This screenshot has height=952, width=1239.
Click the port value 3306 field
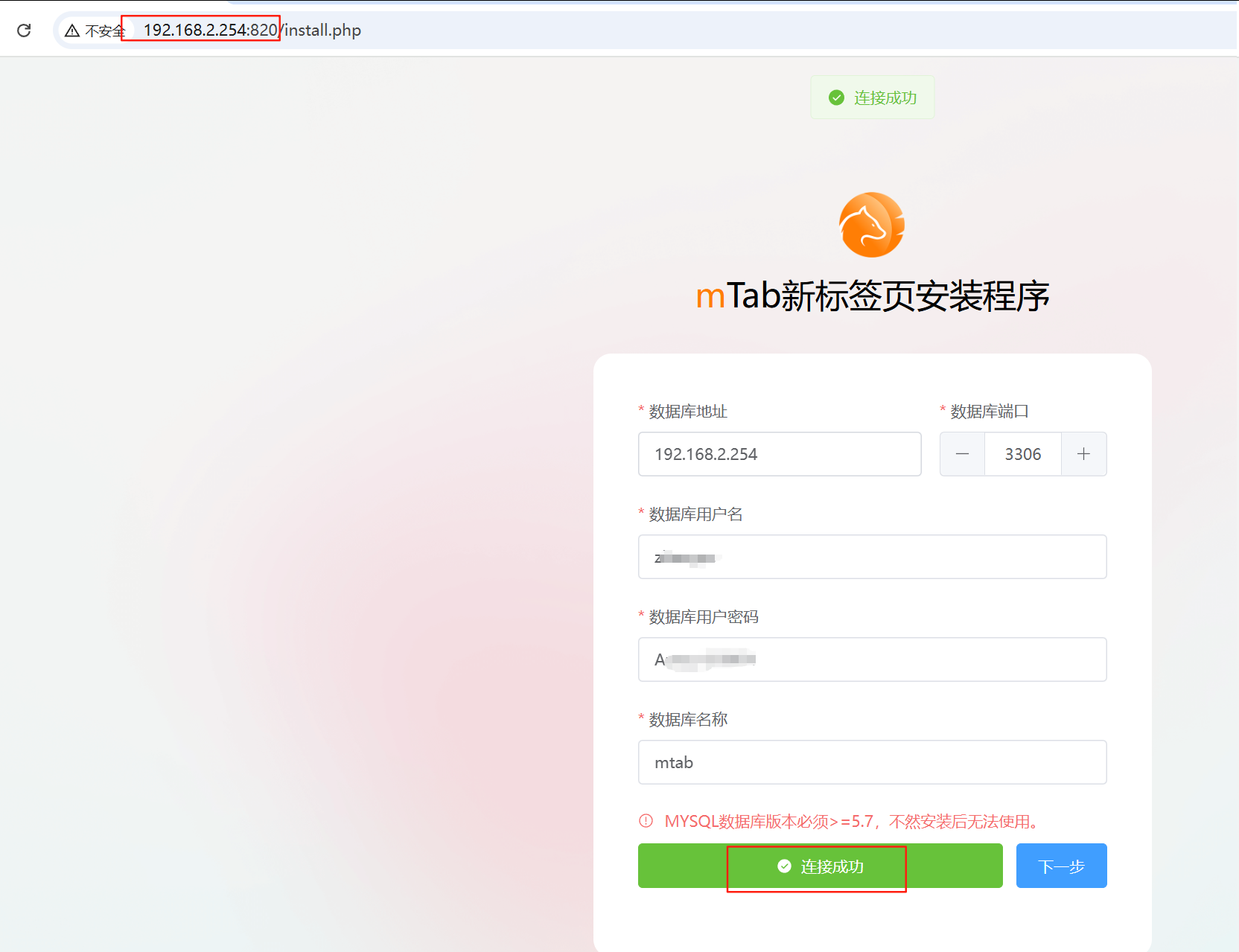[x=1023, y=454]
